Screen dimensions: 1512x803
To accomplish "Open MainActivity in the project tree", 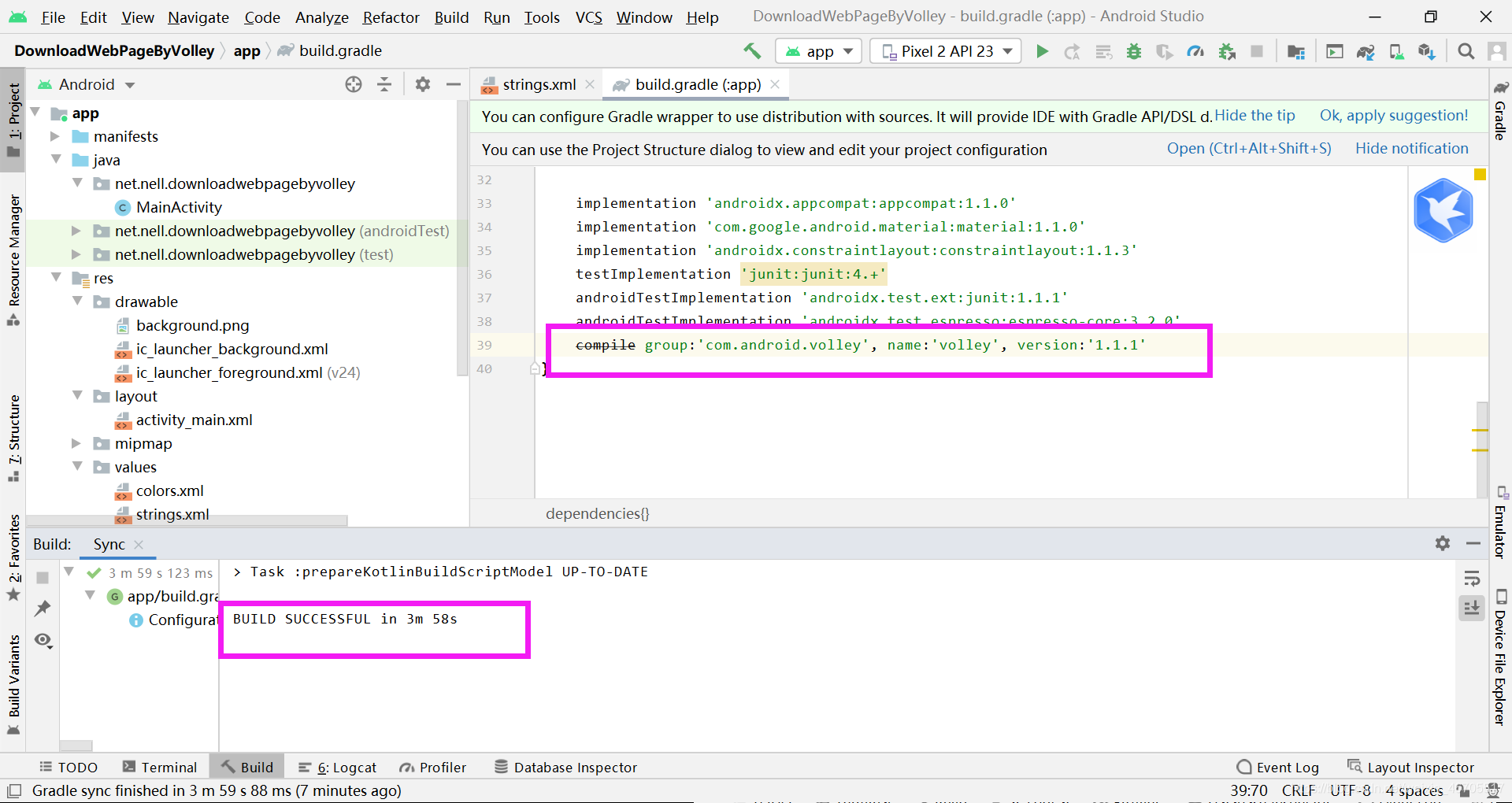I will (x=179, y=207).
